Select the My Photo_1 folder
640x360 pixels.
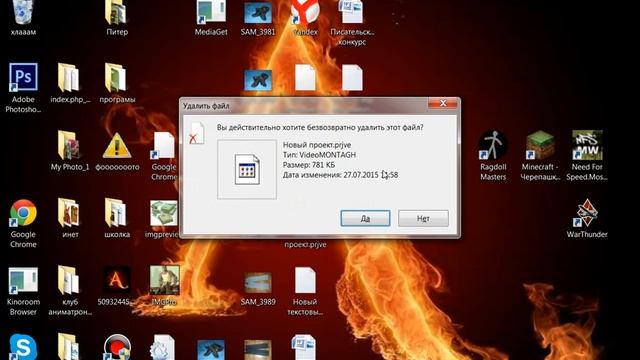[x=70, y=151]
